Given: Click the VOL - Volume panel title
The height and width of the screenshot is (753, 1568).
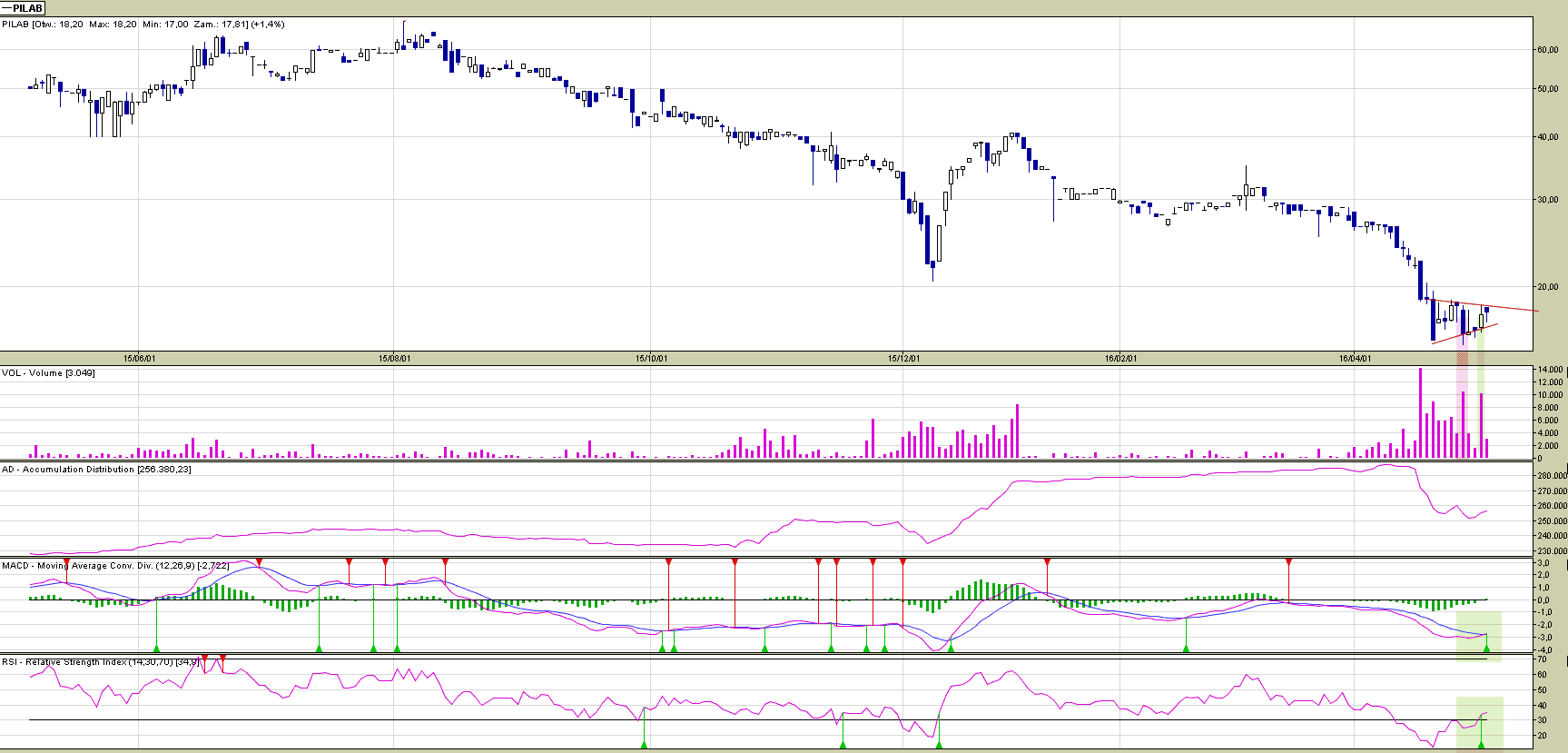Looking at the screenshot, I should [x=48, y=373].
